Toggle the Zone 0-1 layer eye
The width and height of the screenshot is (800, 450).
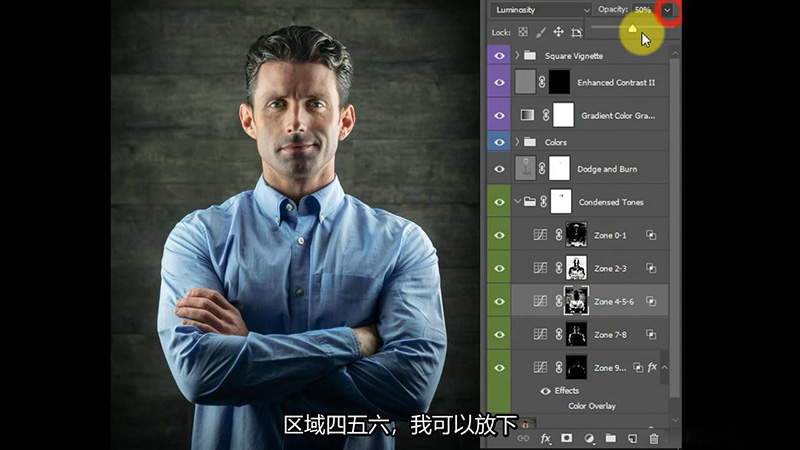click(x=499, y=235)
